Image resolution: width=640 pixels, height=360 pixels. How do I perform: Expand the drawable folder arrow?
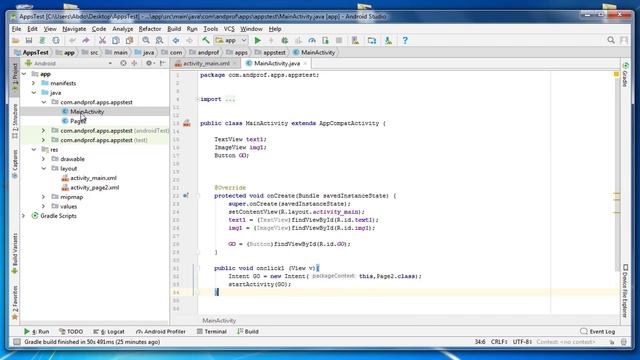point(44,159)
